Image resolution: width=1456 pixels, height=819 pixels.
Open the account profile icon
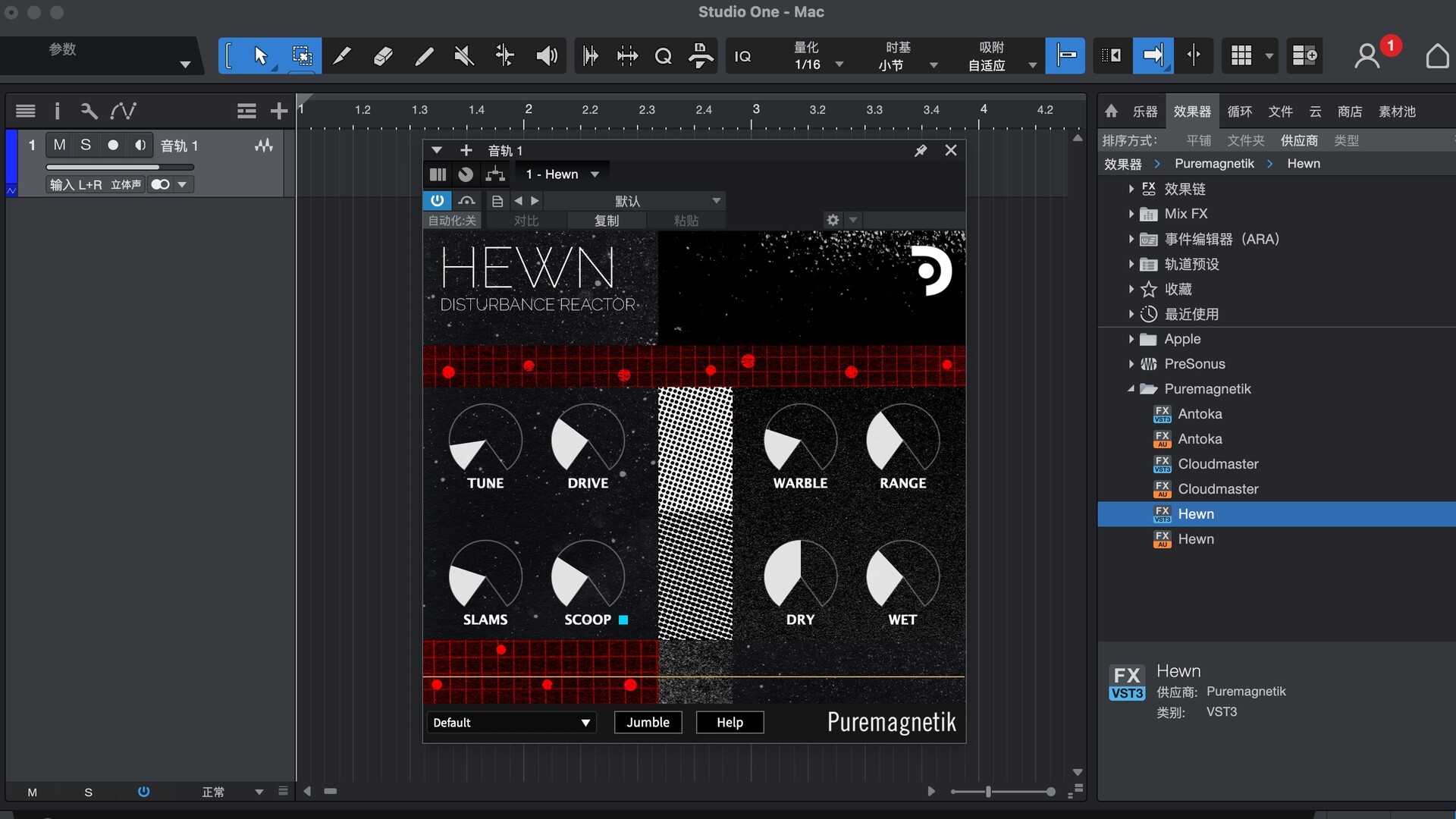tap(1367, 55)
